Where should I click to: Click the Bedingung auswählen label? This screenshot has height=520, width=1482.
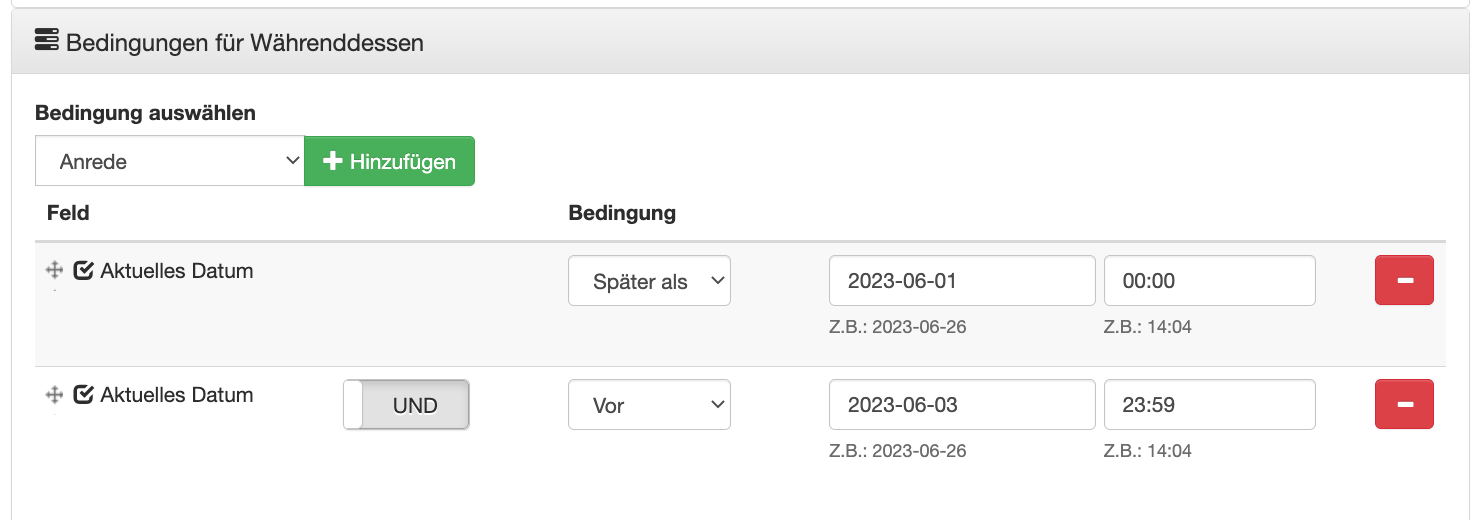click(x=145, y=113)
